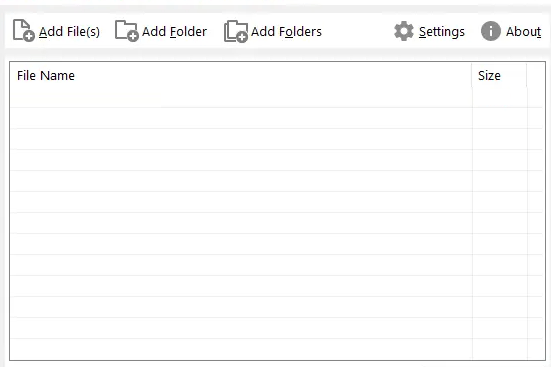Viewport: 551px width, 367px height.
Task: Open the "Settings" text button
Action: 442,32
